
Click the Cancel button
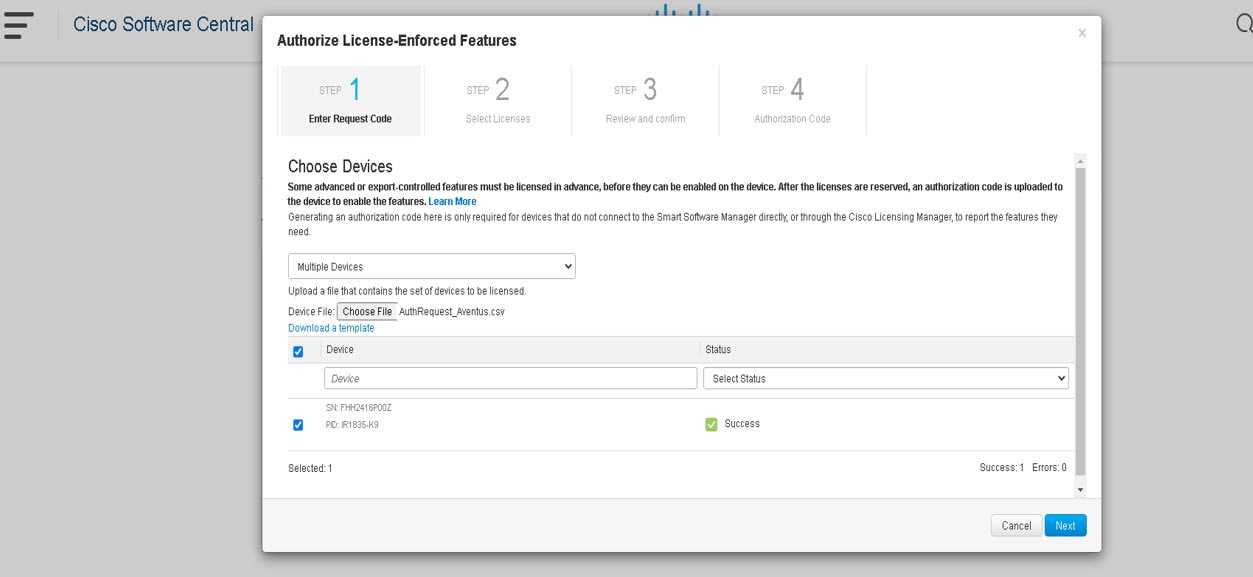[x=1016, y=525]
